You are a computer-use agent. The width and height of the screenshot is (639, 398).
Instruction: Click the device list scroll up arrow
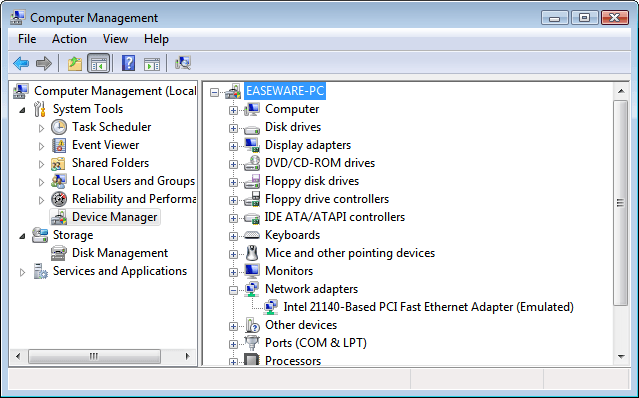(621, 91)
